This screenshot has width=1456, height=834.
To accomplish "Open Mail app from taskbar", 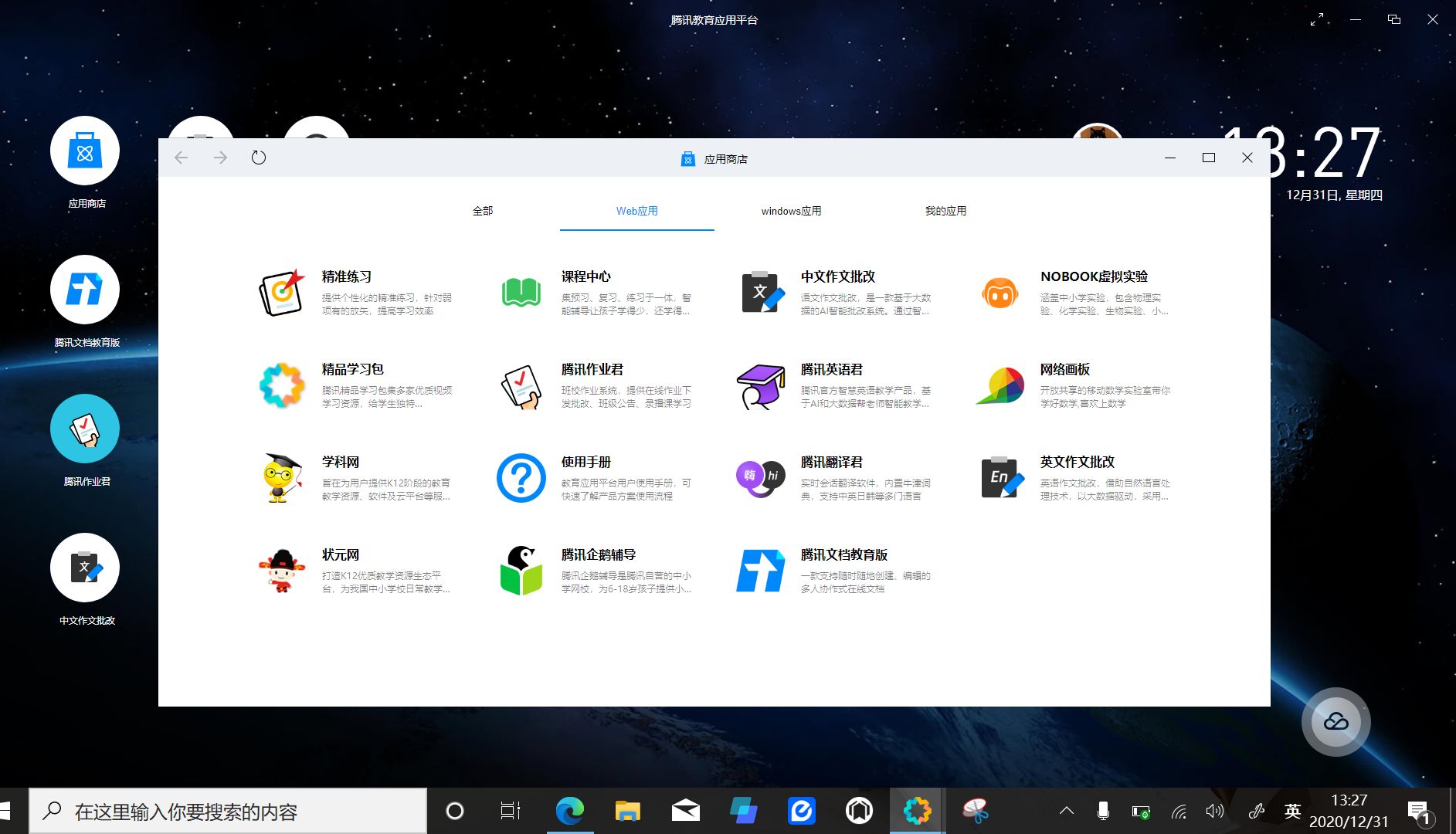I will tap(685, 811).
